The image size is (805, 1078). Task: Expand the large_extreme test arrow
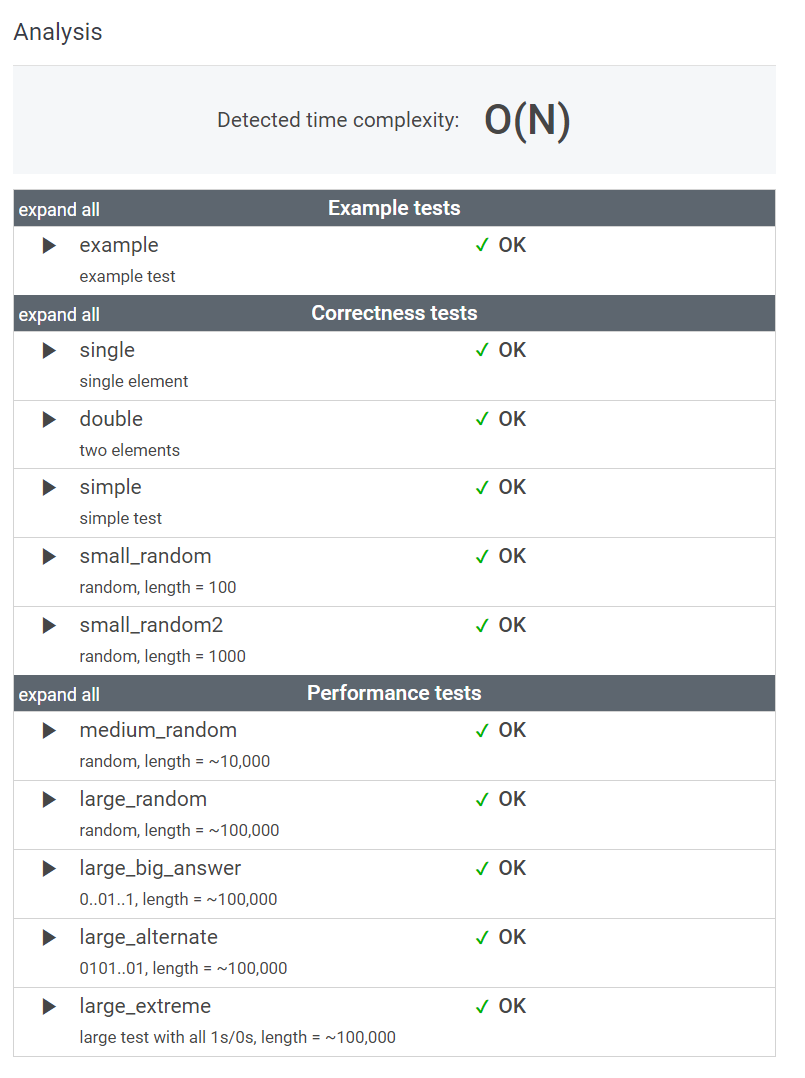(x=49, y=1007)
